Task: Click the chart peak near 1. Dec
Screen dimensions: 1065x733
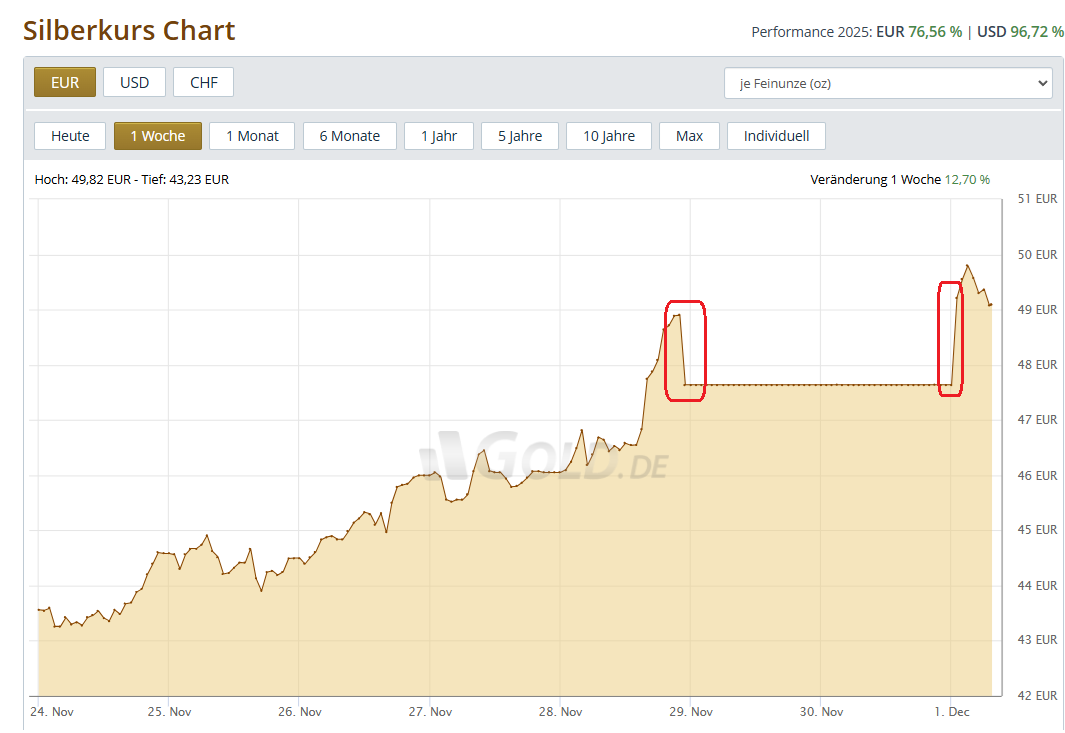Action: 966,266
